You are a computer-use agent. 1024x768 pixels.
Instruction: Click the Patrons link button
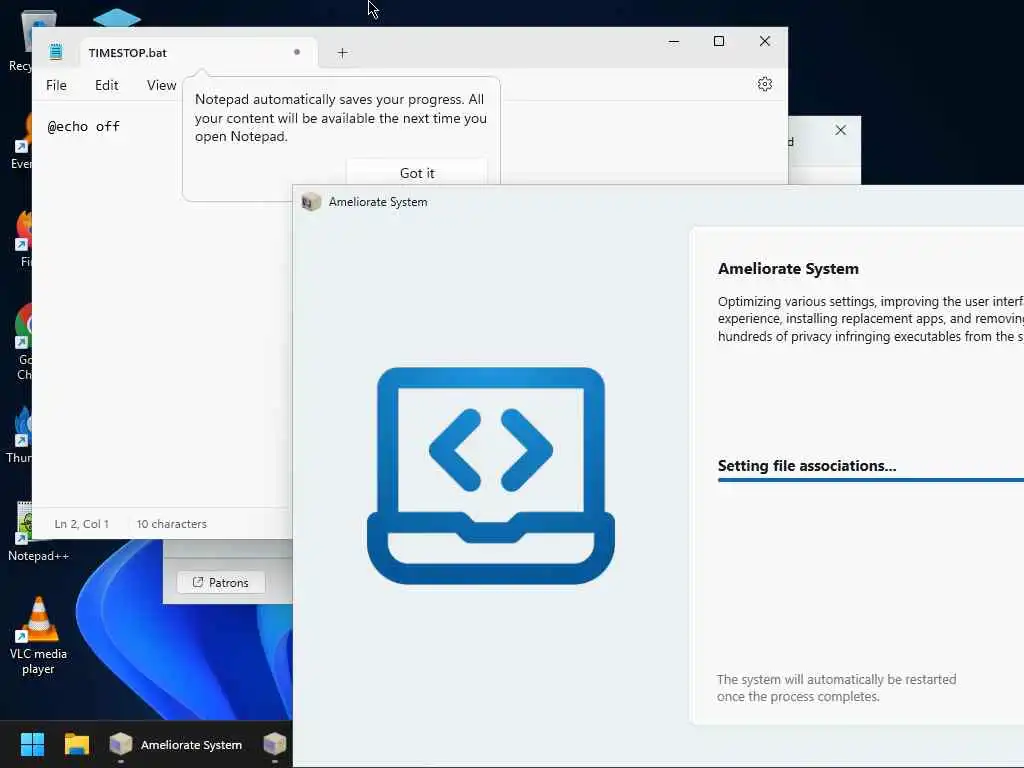point(221,583)
